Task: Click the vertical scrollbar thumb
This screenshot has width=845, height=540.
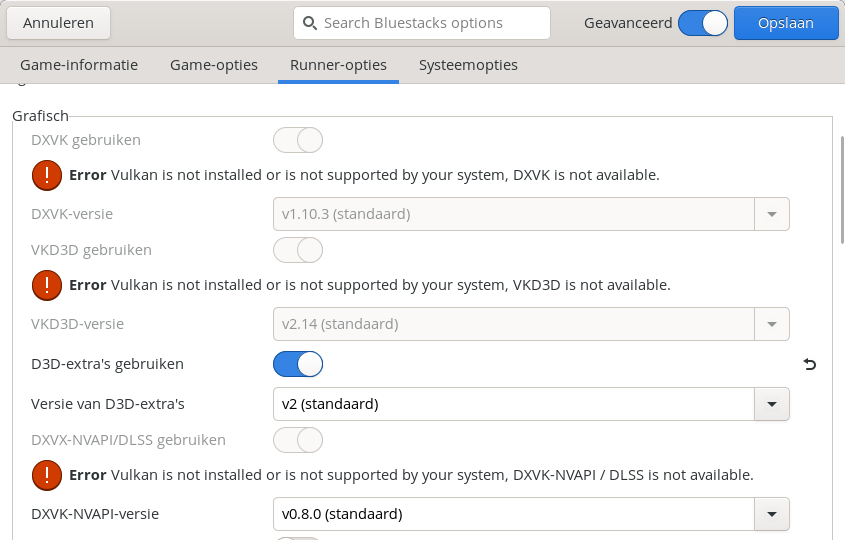Action: click(842, 190)
